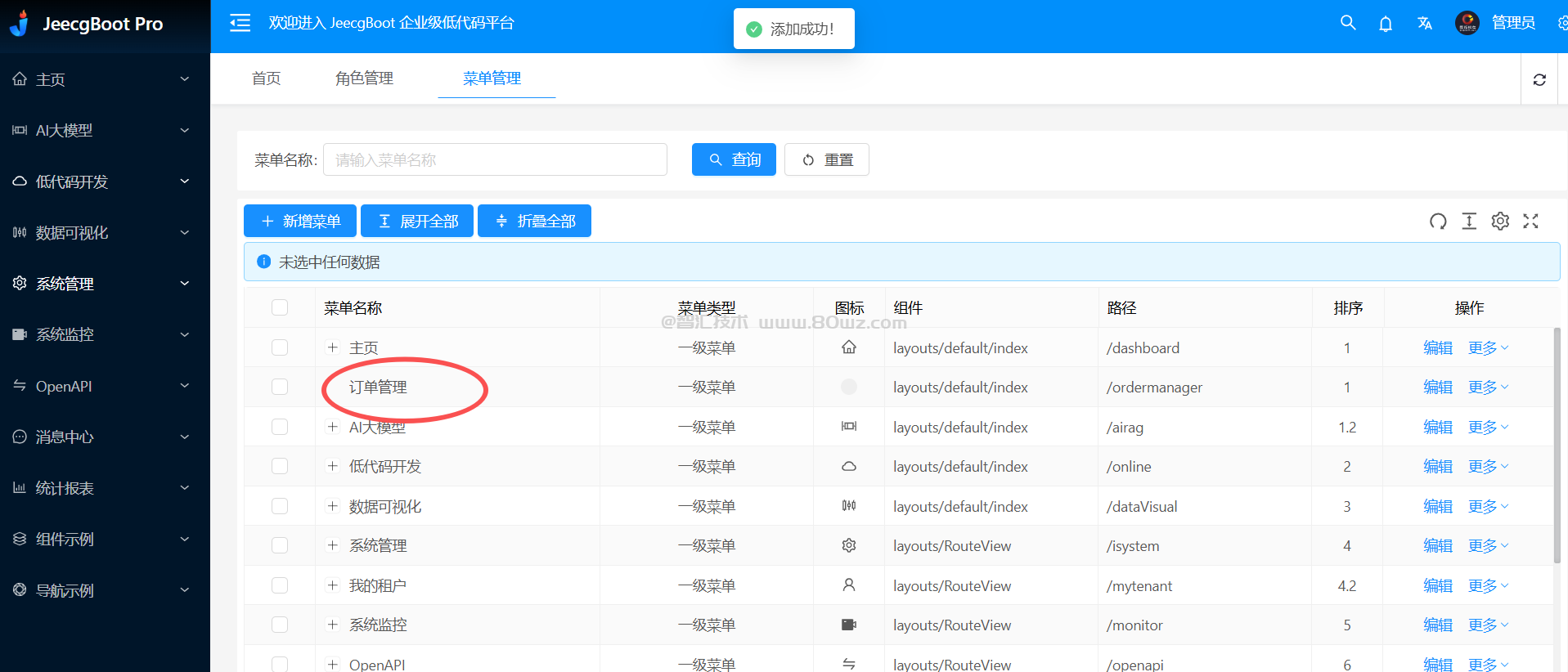Click the 低代码开发 row cloud icon

point(849,467)
